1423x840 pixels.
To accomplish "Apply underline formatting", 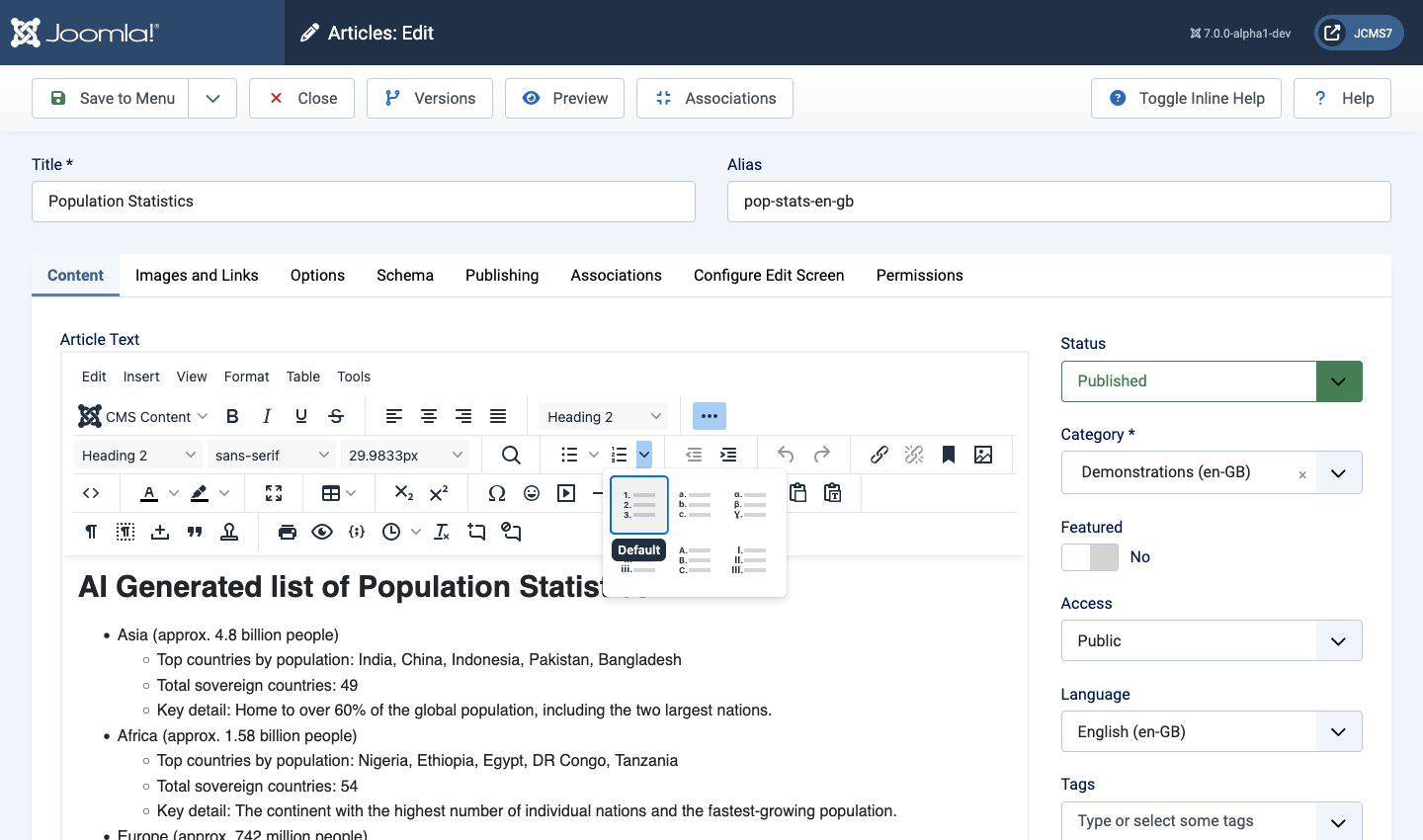I will point(301,416).
